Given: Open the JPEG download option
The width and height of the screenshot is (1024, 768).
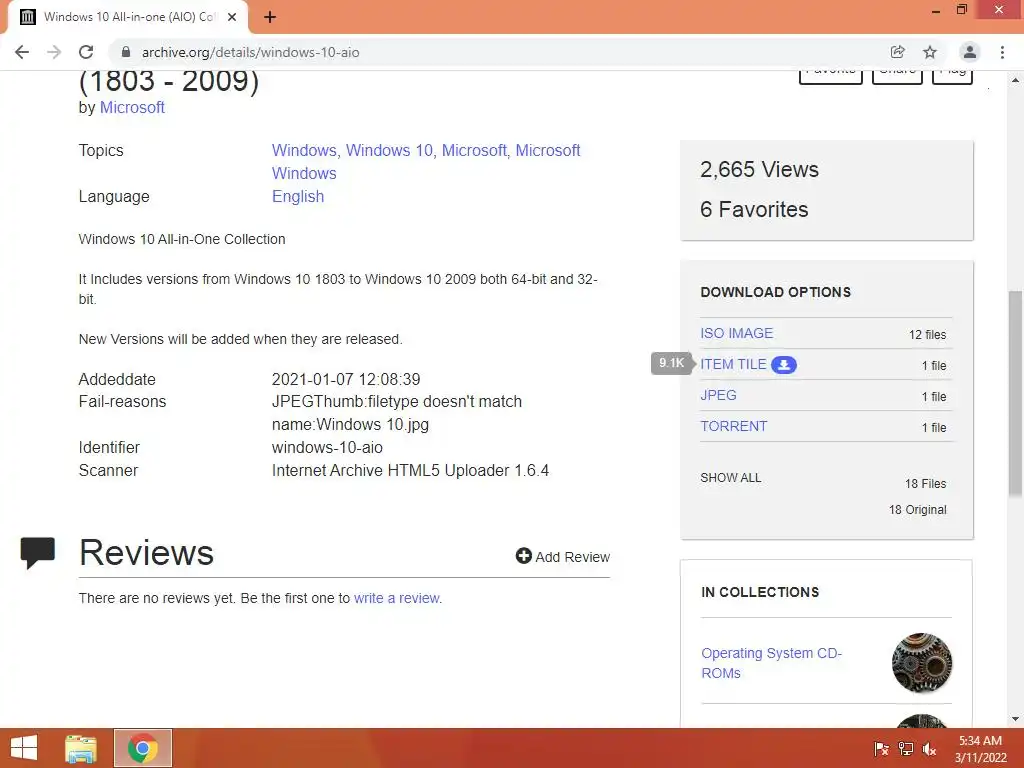Looking at the screenshot, I should coord(718,395).
